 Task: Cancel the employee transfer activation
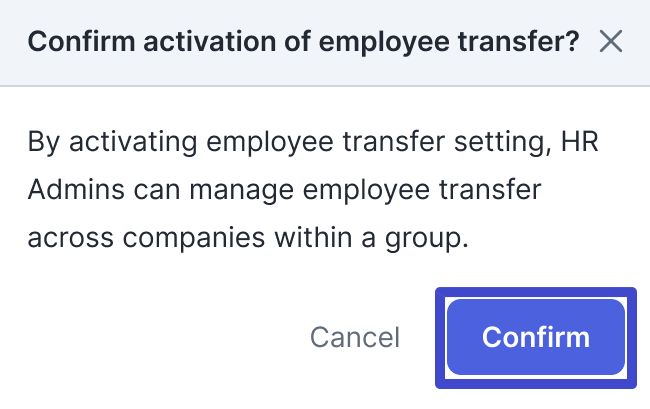point(355,337)
